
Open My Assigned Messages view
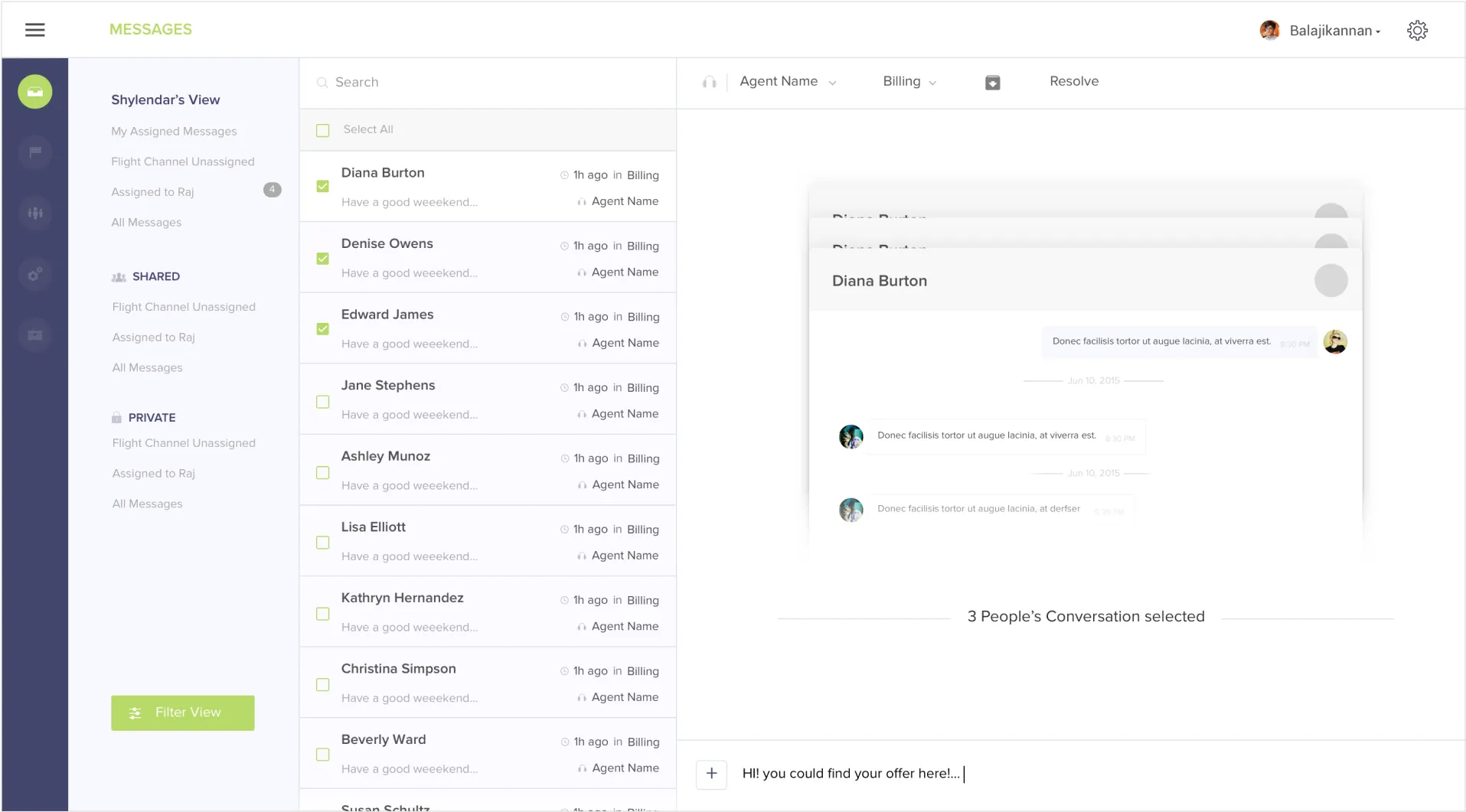174,132
